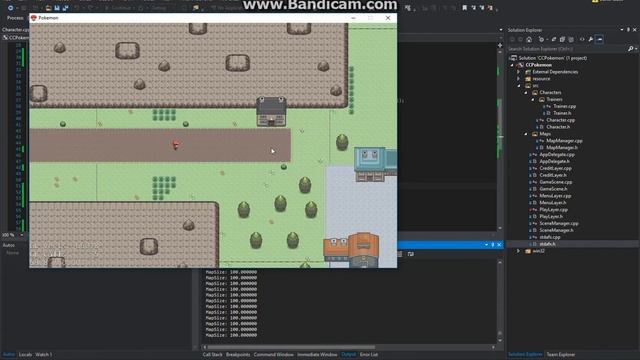The width and height of the screenshot is (640, 360).
Task: Expand the External Dependencies node
Action: coord(519,72)
